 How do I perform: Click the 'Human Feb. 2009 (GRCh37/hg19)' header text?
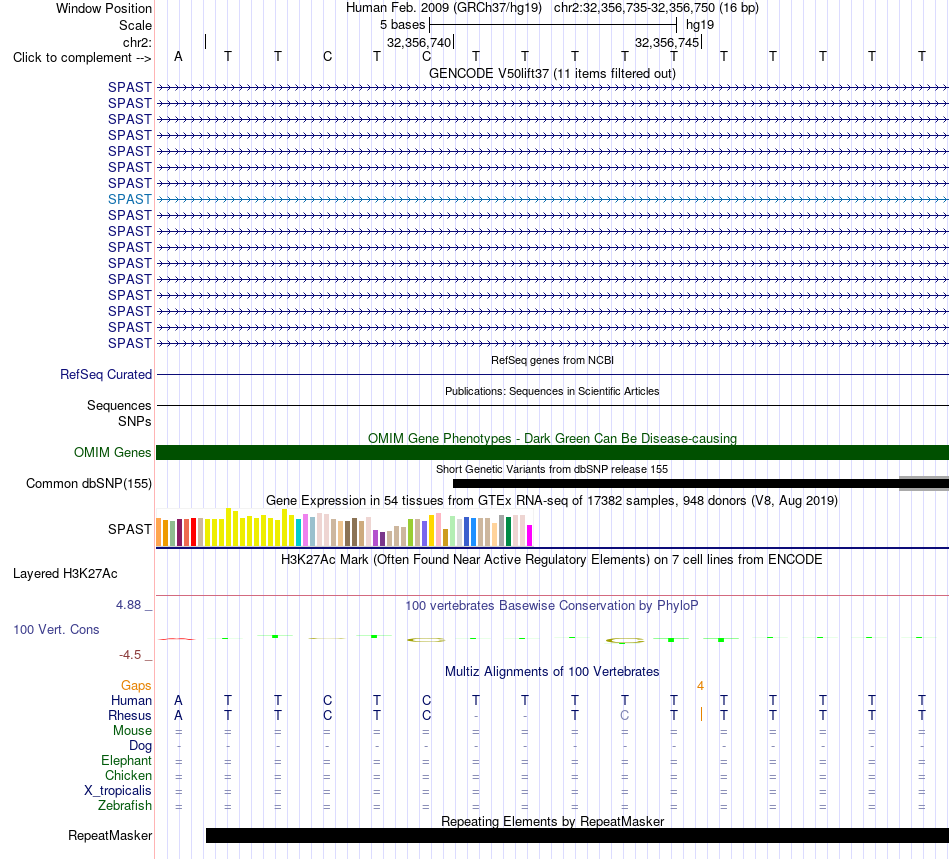[x=445, y=8]
